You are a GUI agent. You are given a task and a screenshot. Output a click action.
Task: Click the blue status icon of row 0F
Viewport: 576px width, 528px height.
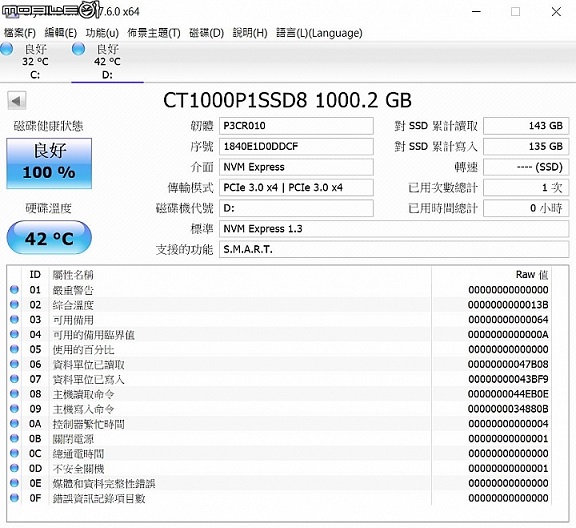14,498
